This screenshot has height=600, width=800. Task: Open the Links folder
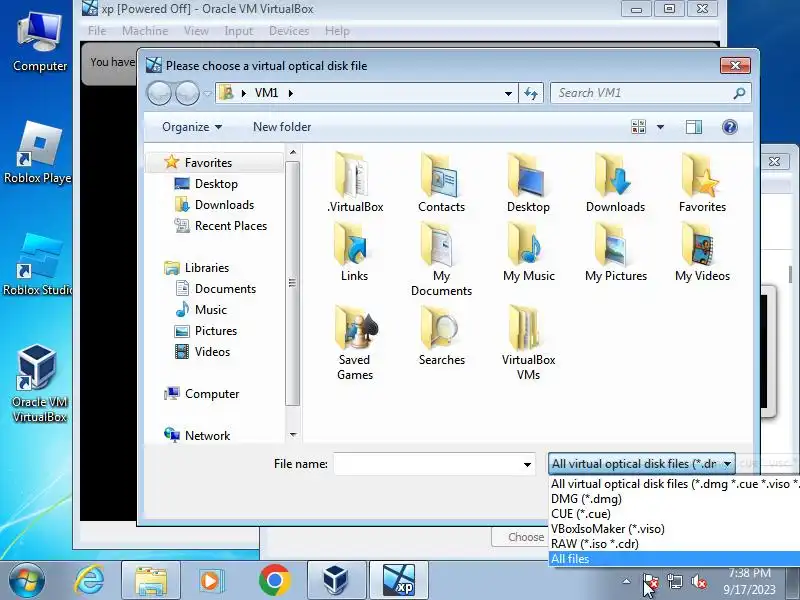coord(355,252)
